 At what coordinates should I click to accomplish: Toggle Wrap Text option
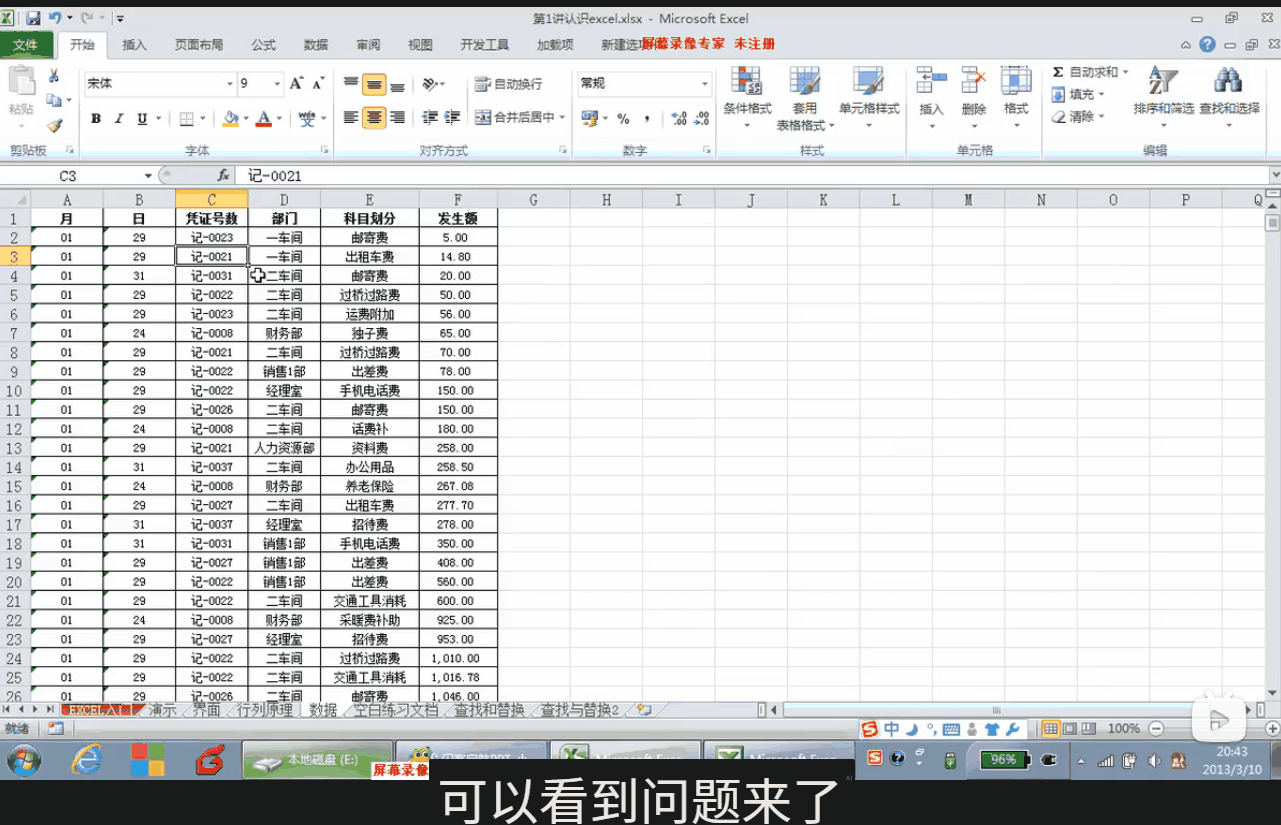[509, 85]
